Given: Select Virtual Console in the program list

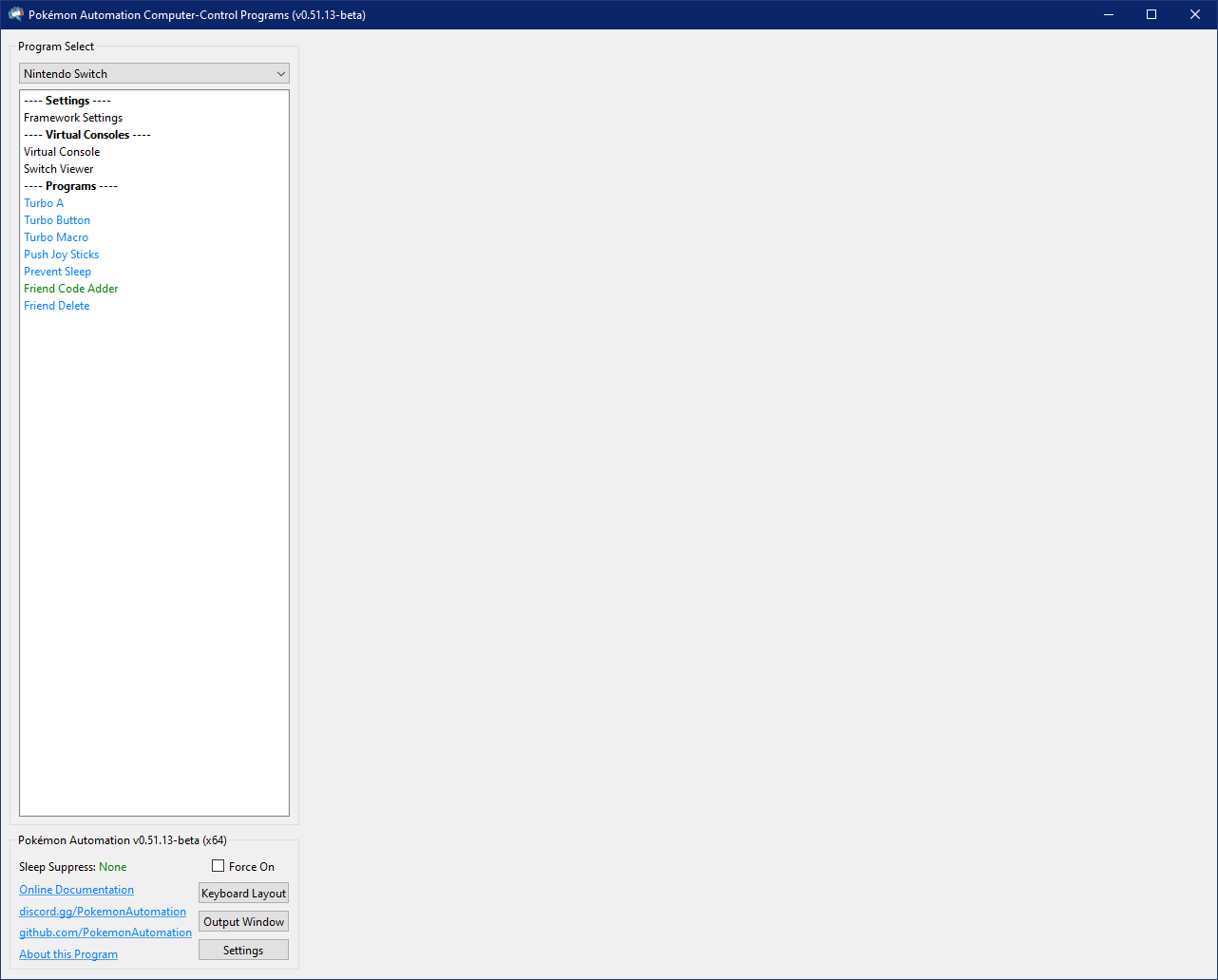Looking at the screenshot, I should [62, 152].
